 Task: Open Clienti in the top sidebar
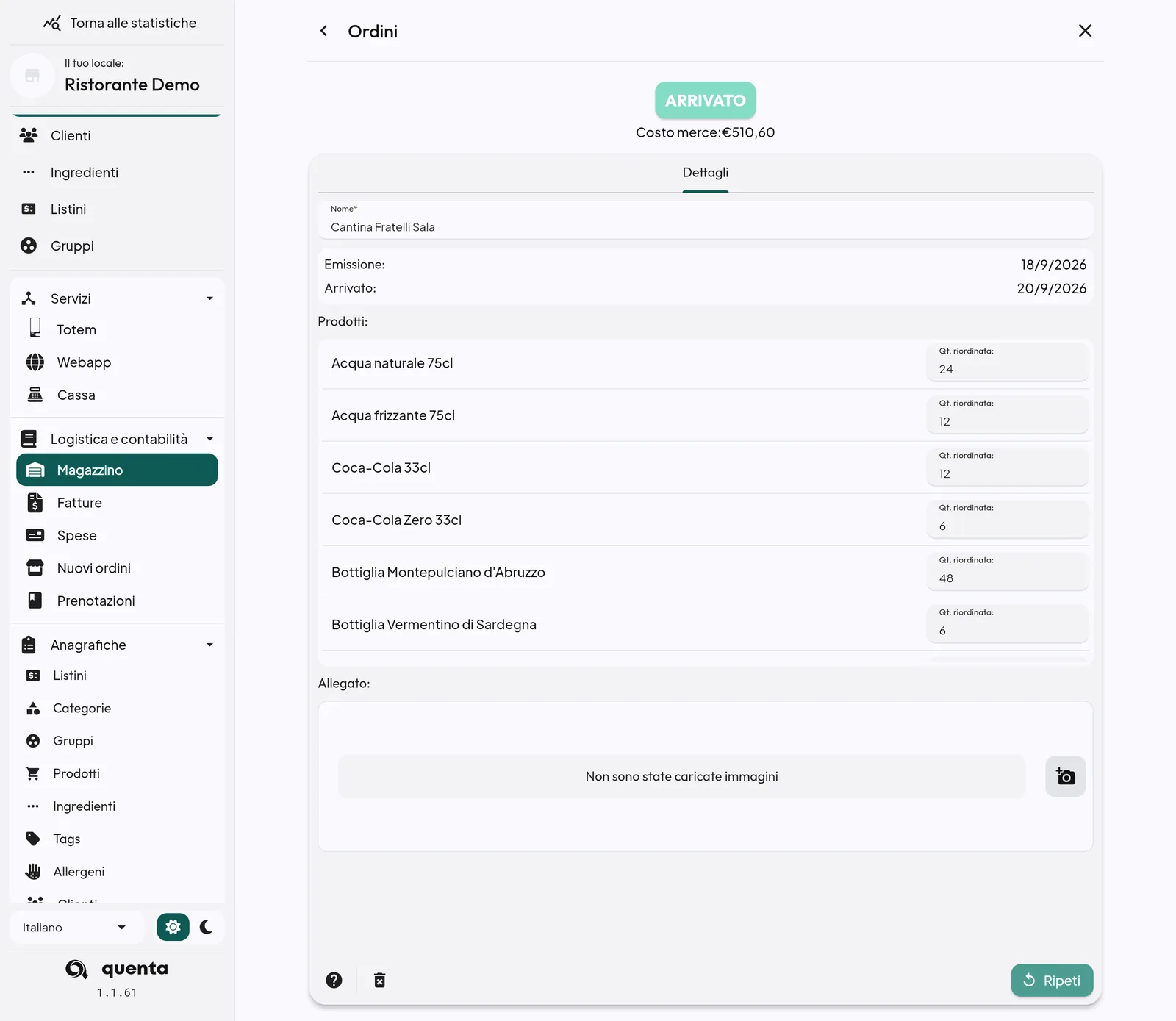pyautogui.click(x=118, y=135)
